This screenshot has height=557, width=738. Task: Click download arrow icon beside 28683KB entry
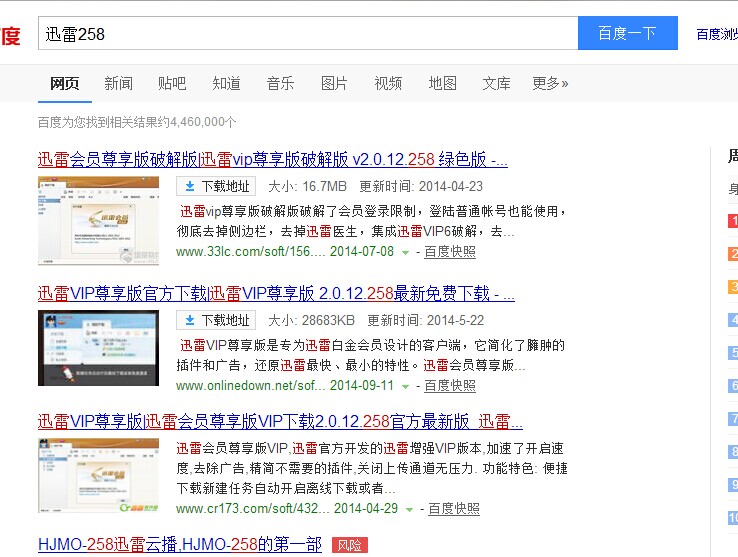(x=190, y=321)
